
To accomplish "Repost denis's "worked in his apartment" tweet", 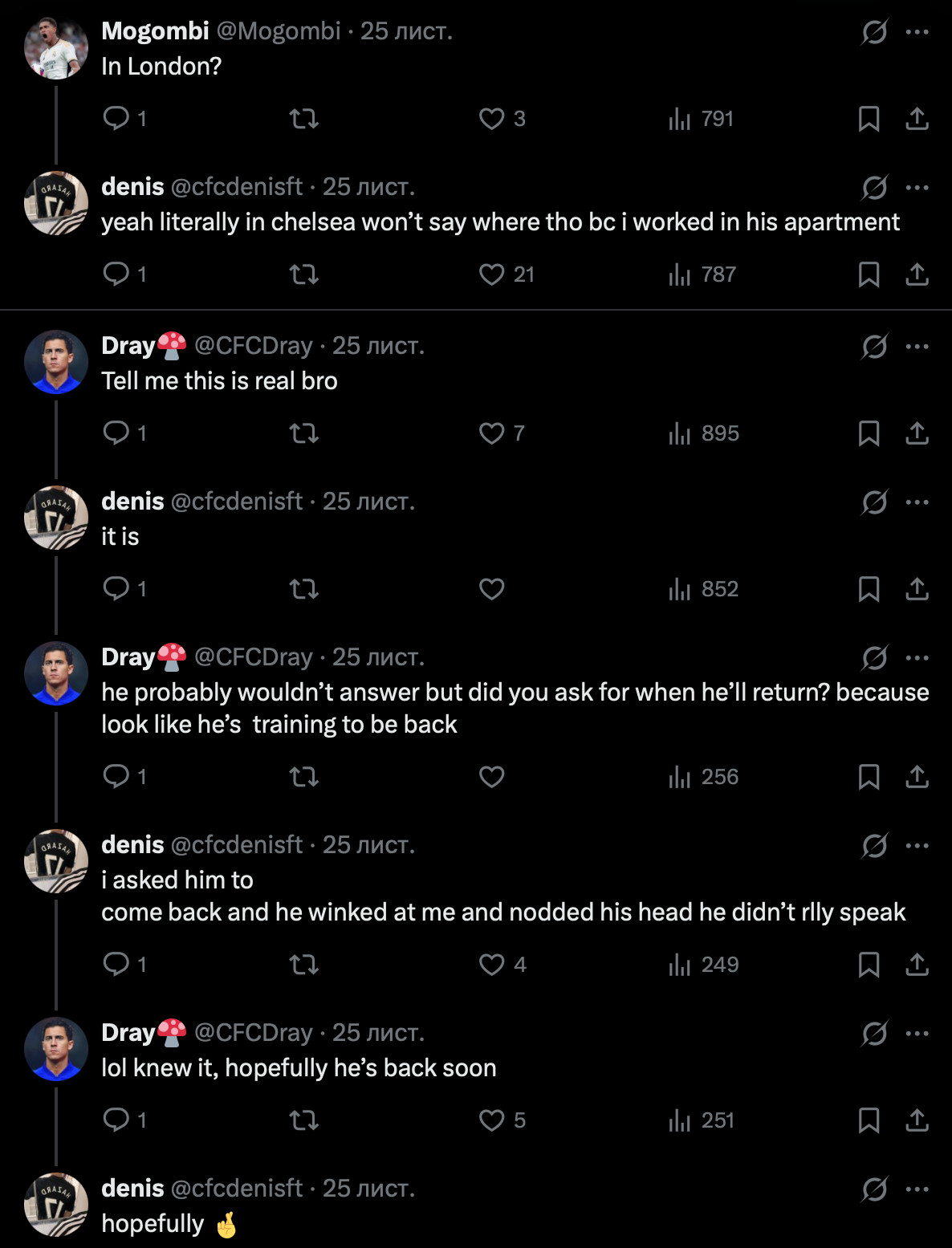I will (x=303, y=274).
